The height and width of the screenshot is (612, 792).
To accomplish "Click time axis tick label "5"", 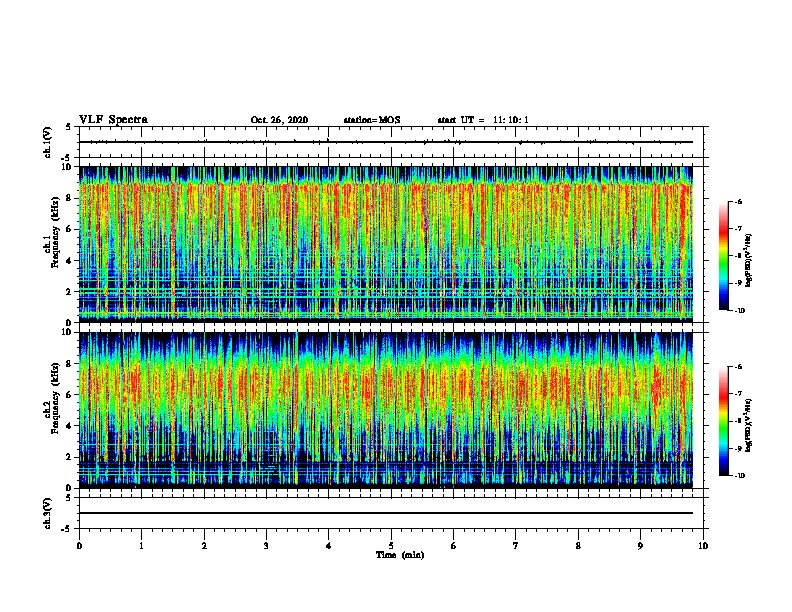I will click(x=391, y=546).
